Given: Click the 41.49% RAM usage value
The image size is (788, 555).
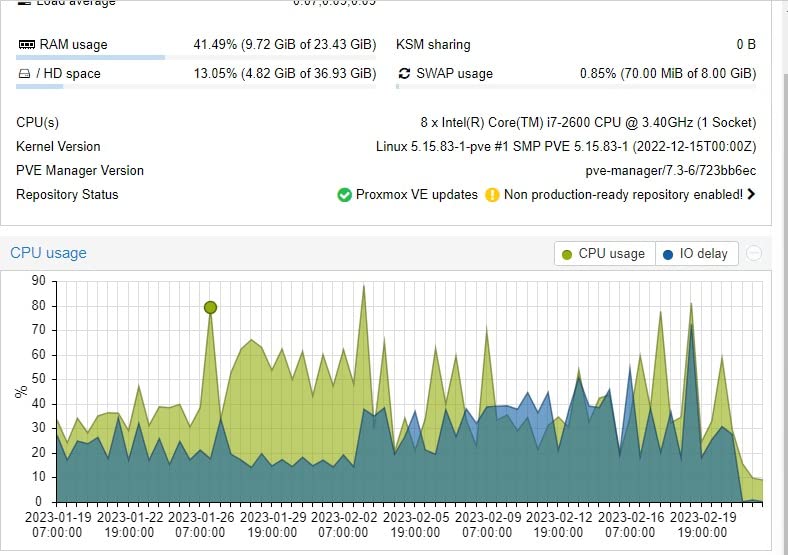Looking at the screenshot, I should (285, 44).
